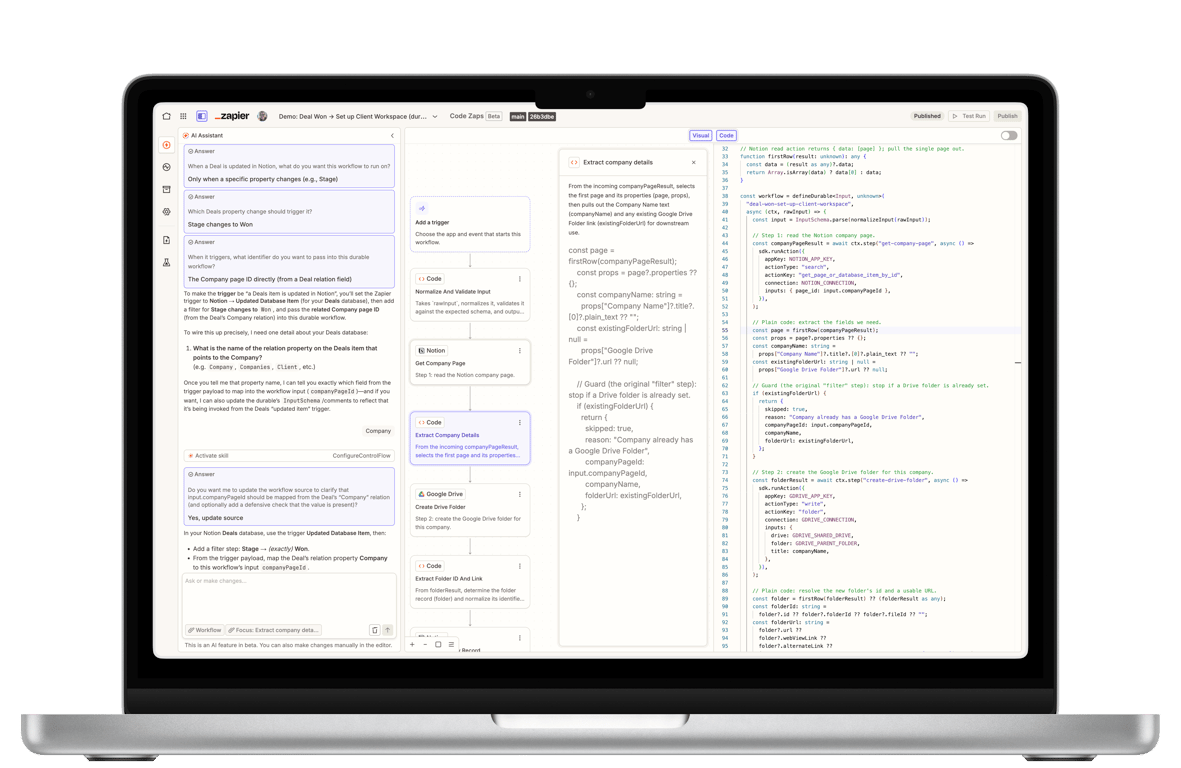The height and width of the screenshot is (768, 1181).
Task: Click code line 55 const page
Action: [x=815, y=331]
